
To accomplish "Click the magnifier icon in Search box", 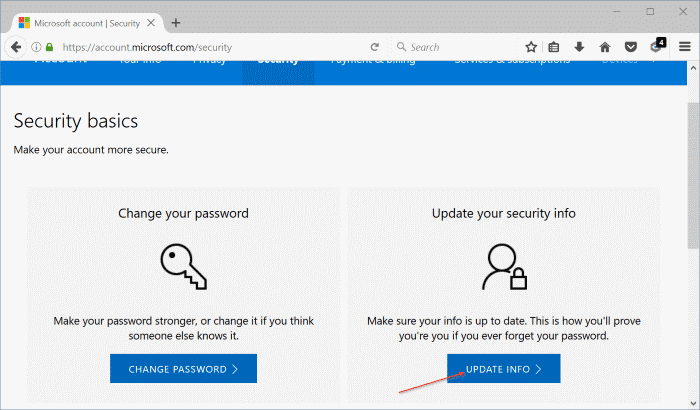I will click(401, 46).
